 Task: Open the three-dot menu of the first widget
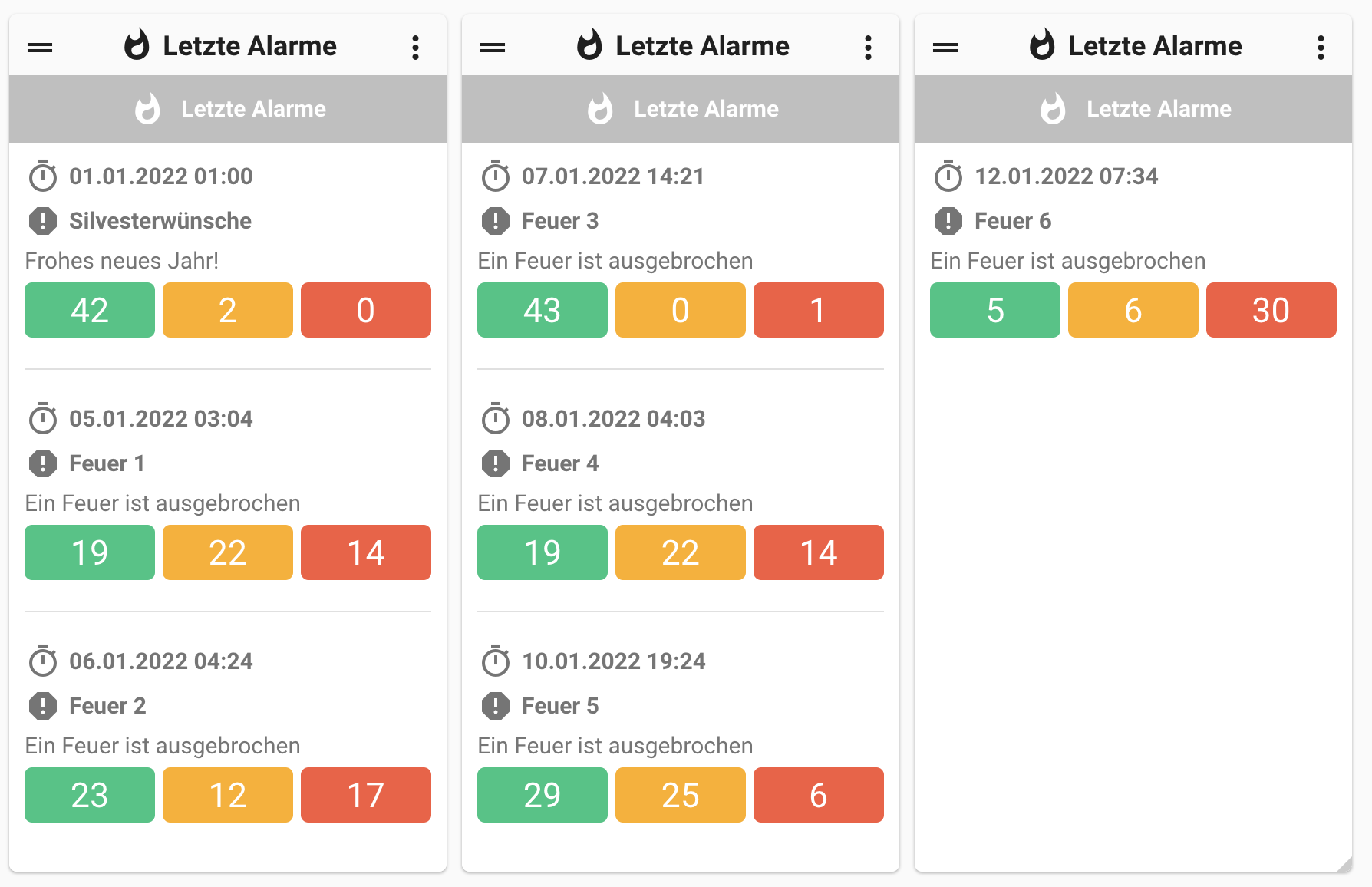415,48
